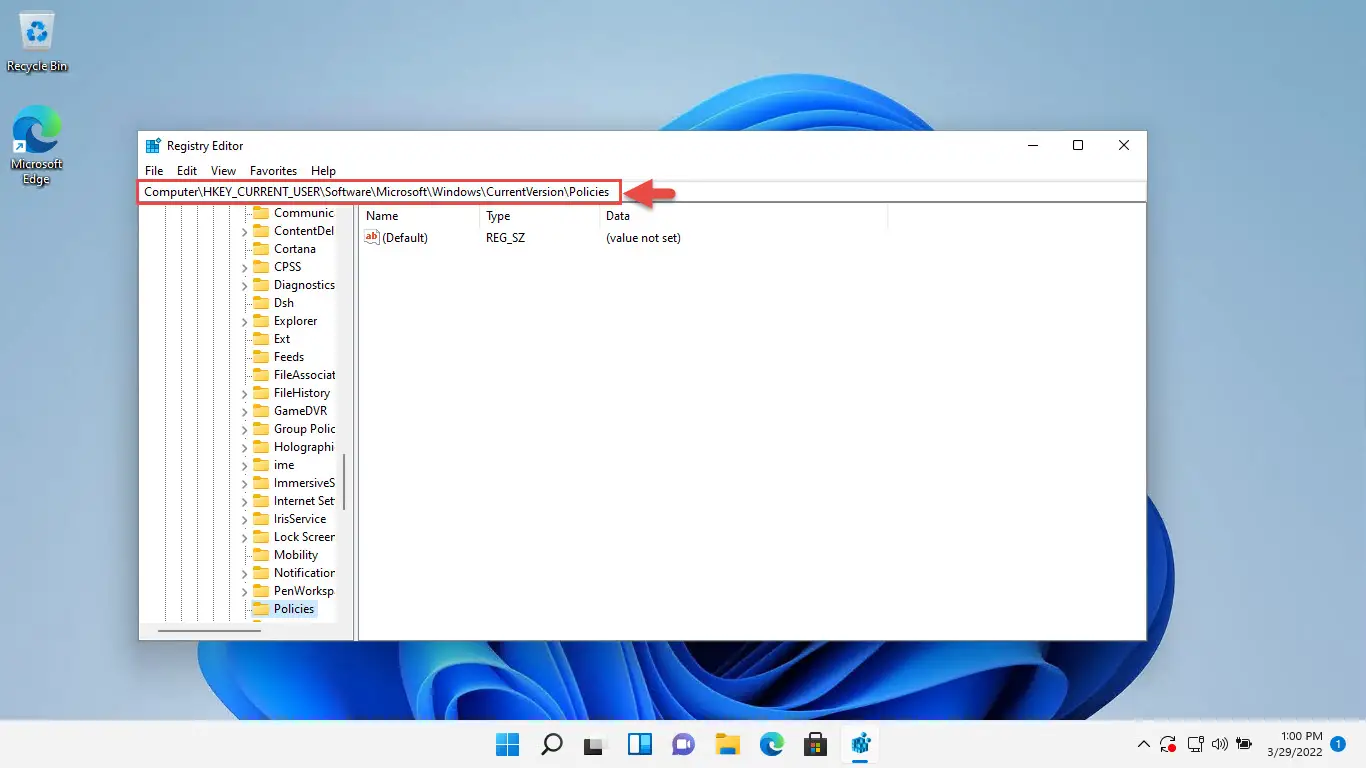Click the Feeds key folder icon

261,357
